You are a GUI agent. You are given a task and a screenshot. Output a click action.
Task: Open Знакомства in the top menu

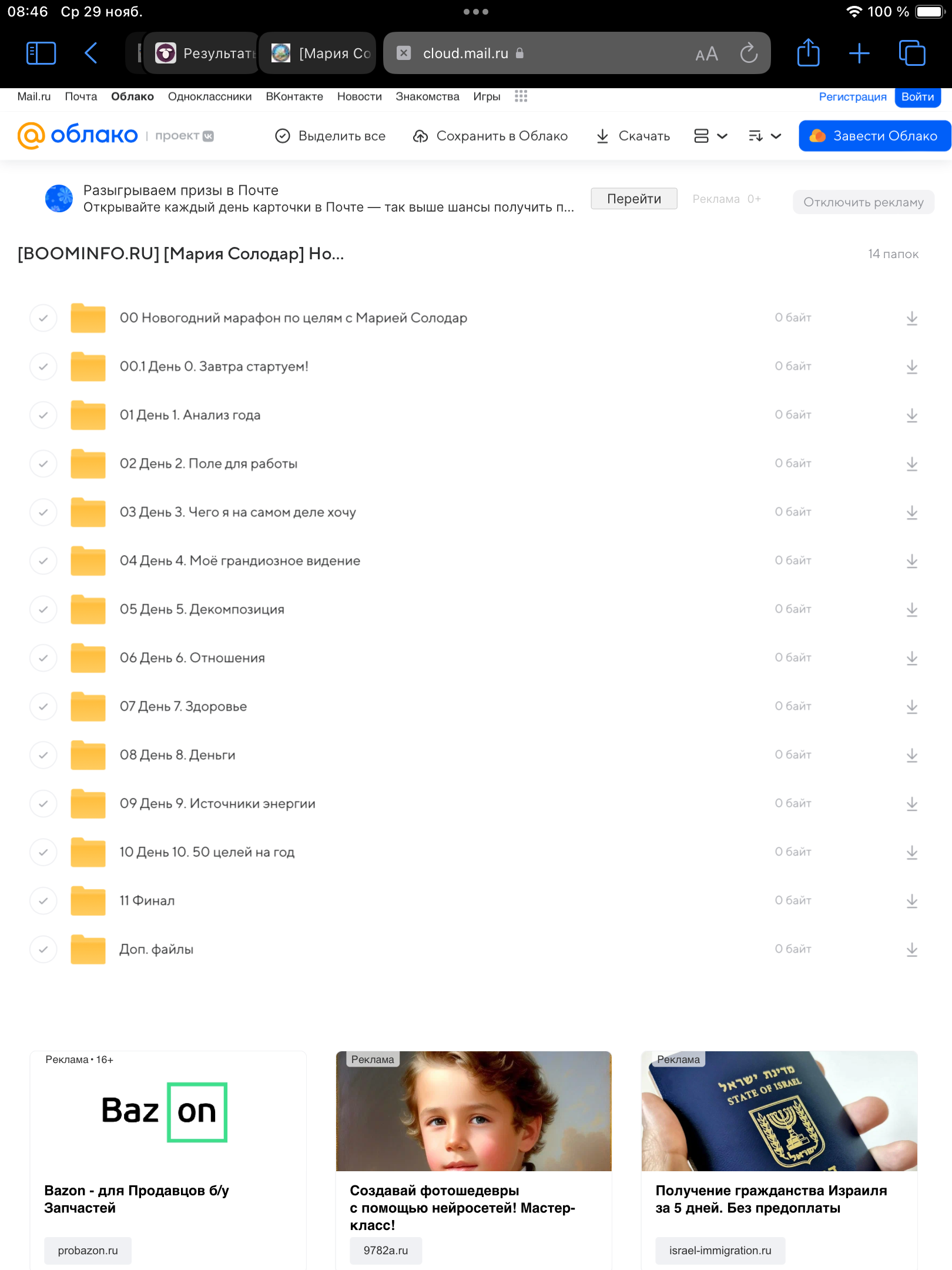pyautogui.click(x=427, y=96)
